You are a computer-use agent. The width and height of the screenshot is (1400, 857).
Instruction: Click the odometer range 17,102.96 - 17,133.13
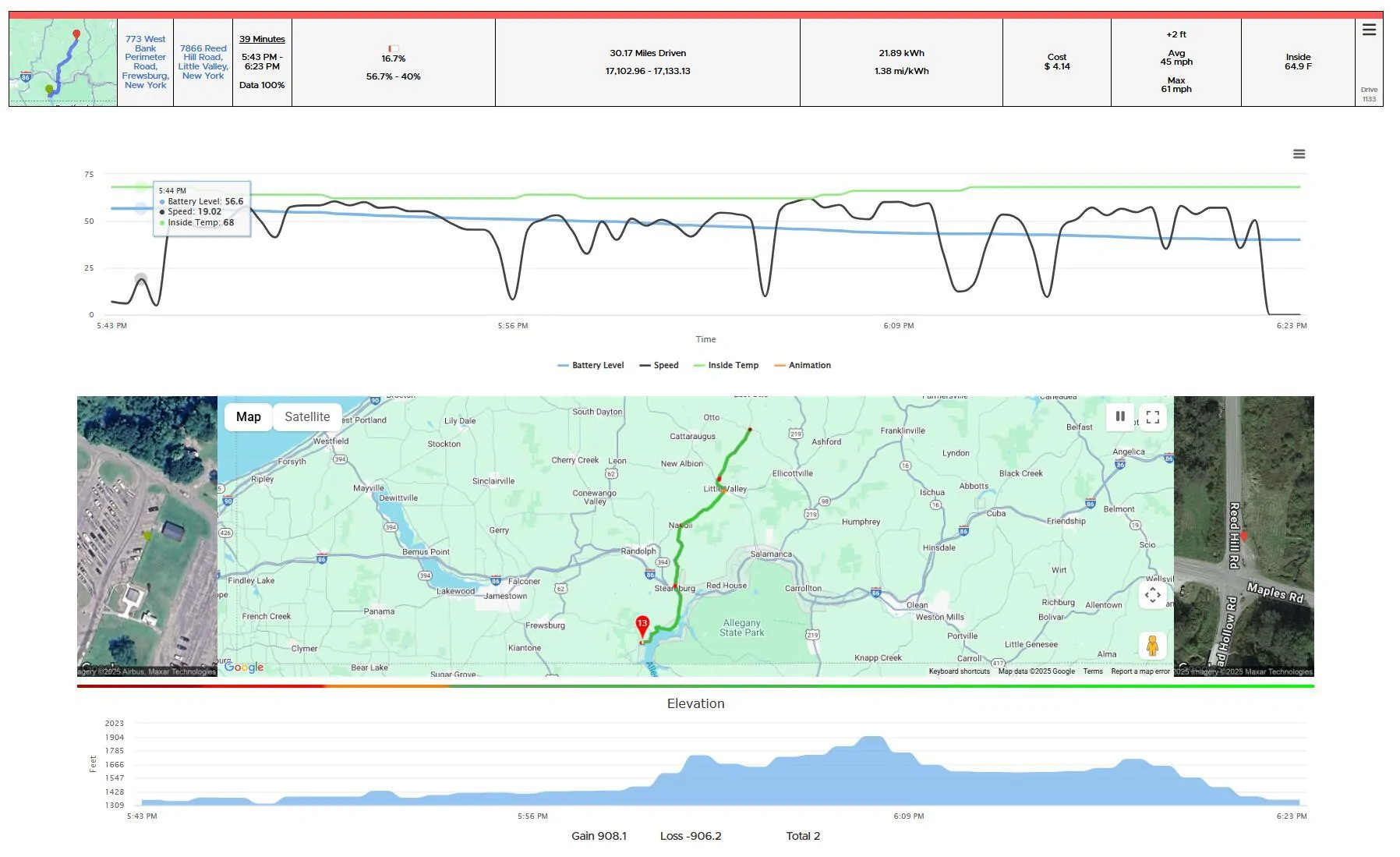coord(648,71)
